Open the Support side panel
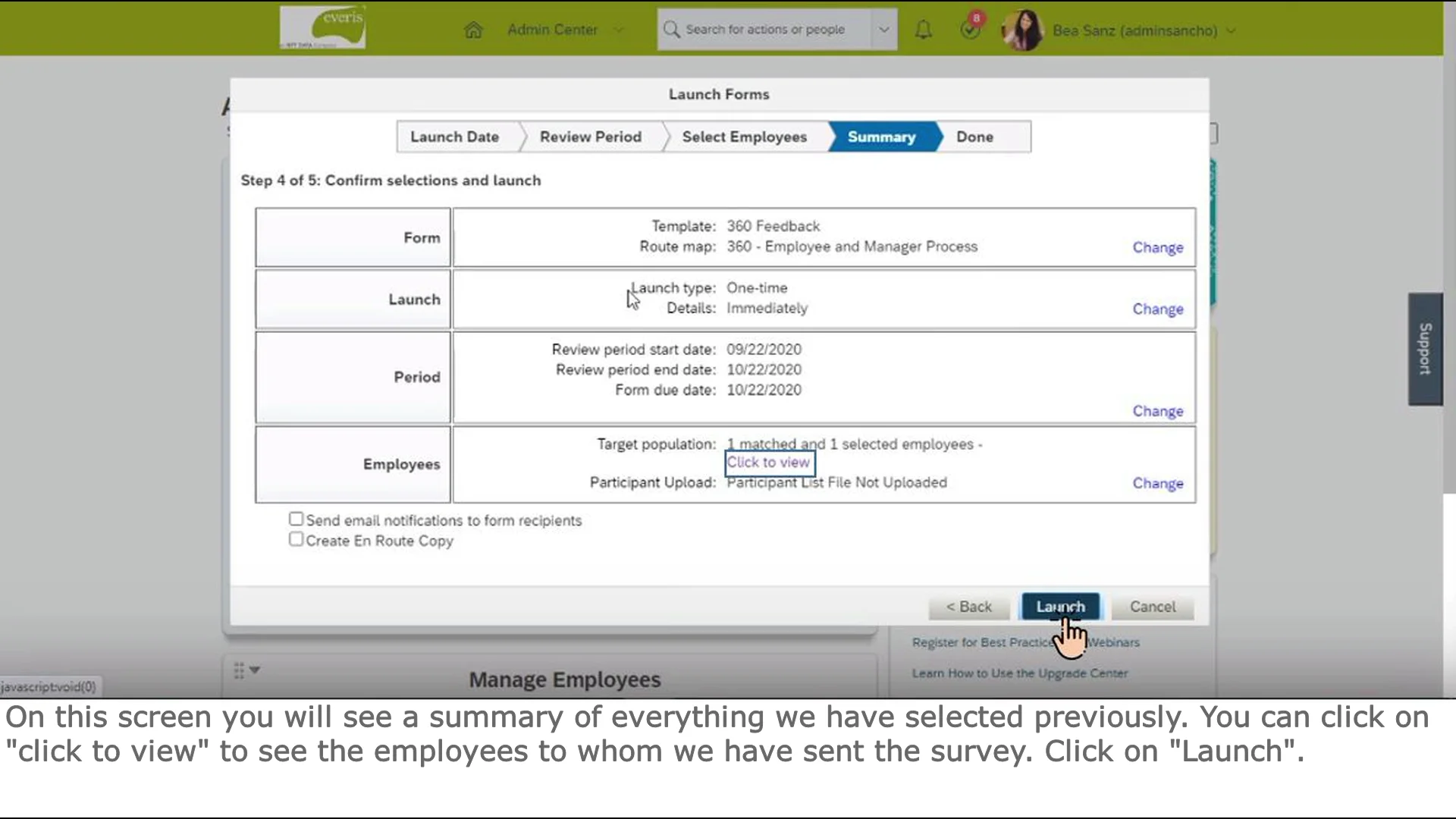 [x=1424, y=349]
